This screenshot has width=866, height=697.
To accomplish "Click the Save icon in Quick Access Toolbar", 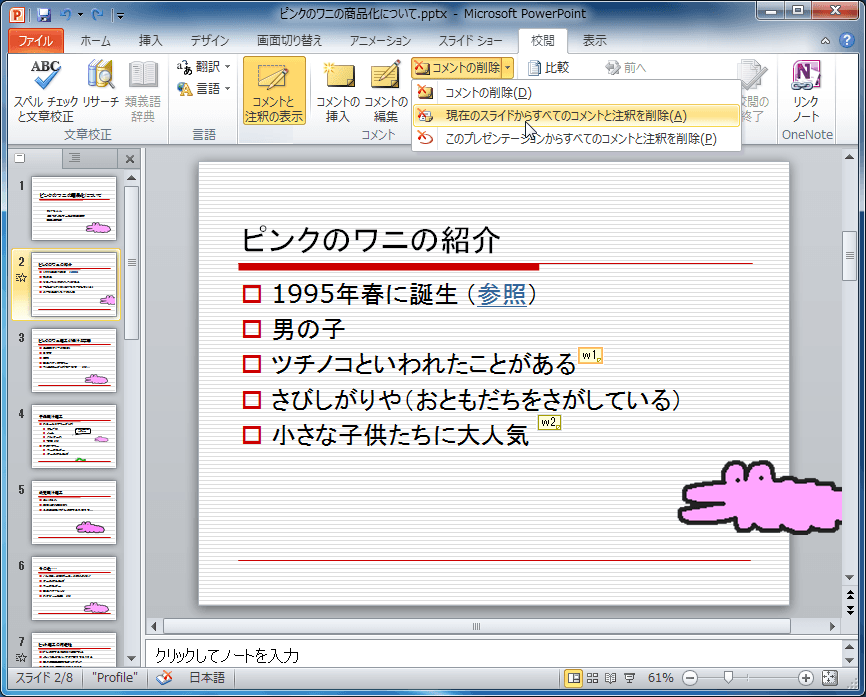I will [44, 14].
